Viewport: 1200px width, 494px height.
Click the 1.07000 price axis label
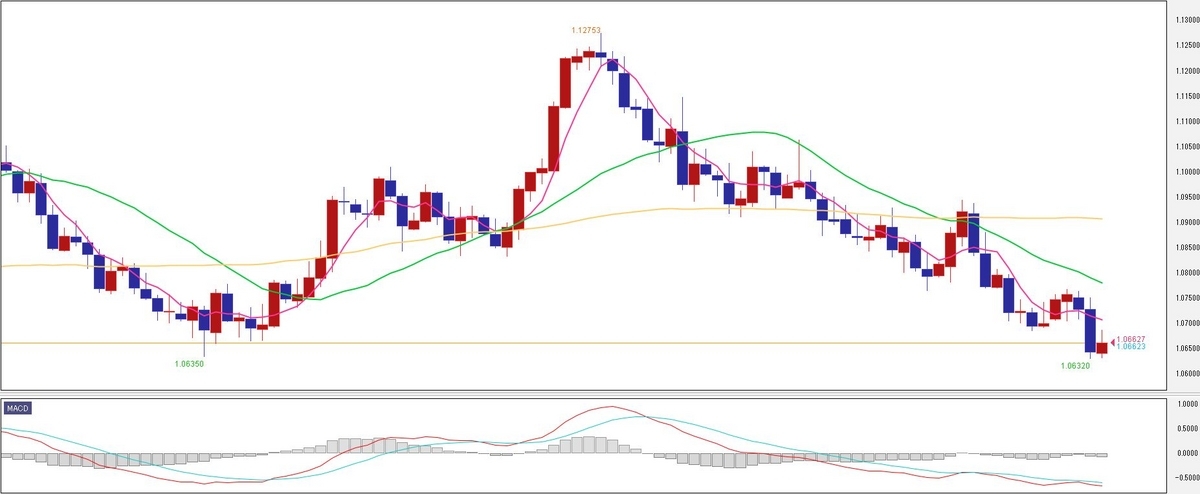tap(1187, 324)
